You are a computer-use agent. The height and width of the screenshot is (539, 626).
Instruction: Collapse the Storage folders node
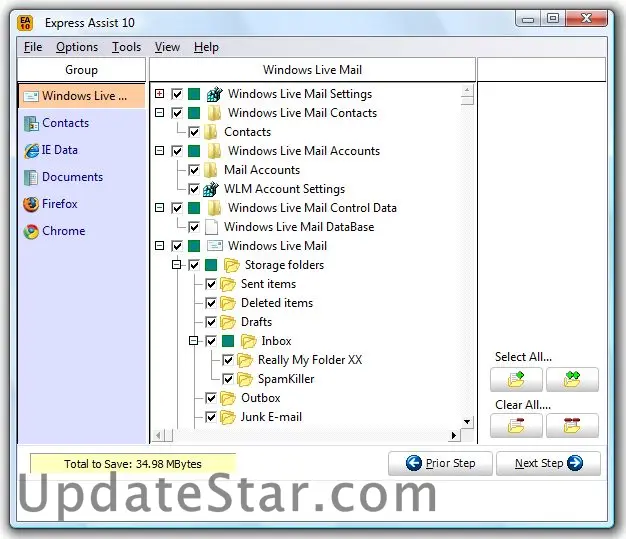tap(176, 265)
